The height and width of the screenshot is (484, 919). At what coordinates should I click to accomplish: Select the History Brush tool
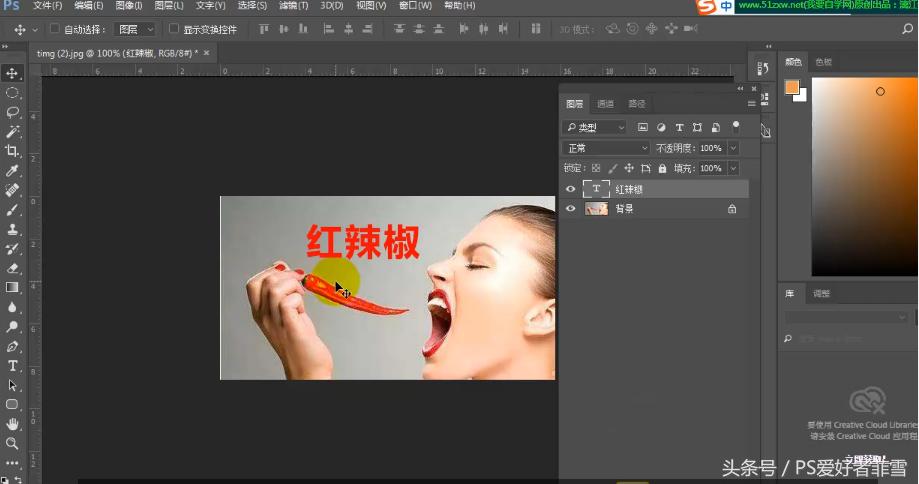click(12, 248)
